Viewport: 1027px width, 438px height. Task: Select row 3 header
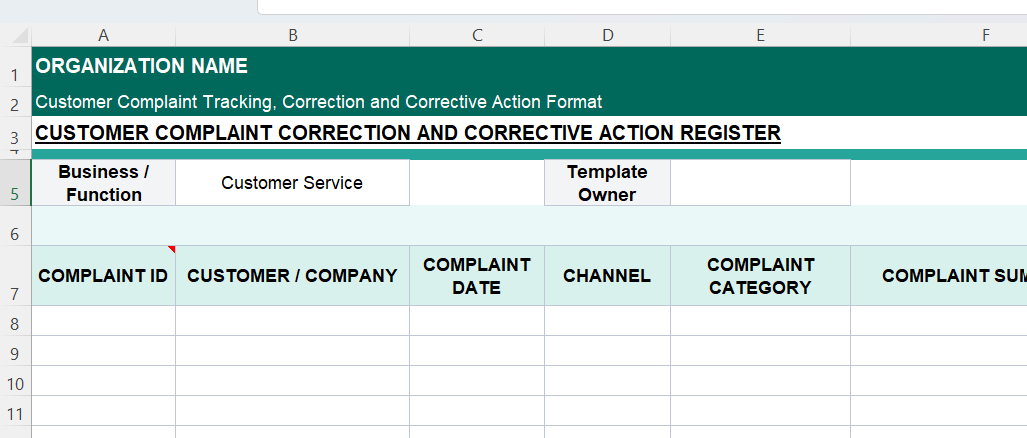point(15,137)
